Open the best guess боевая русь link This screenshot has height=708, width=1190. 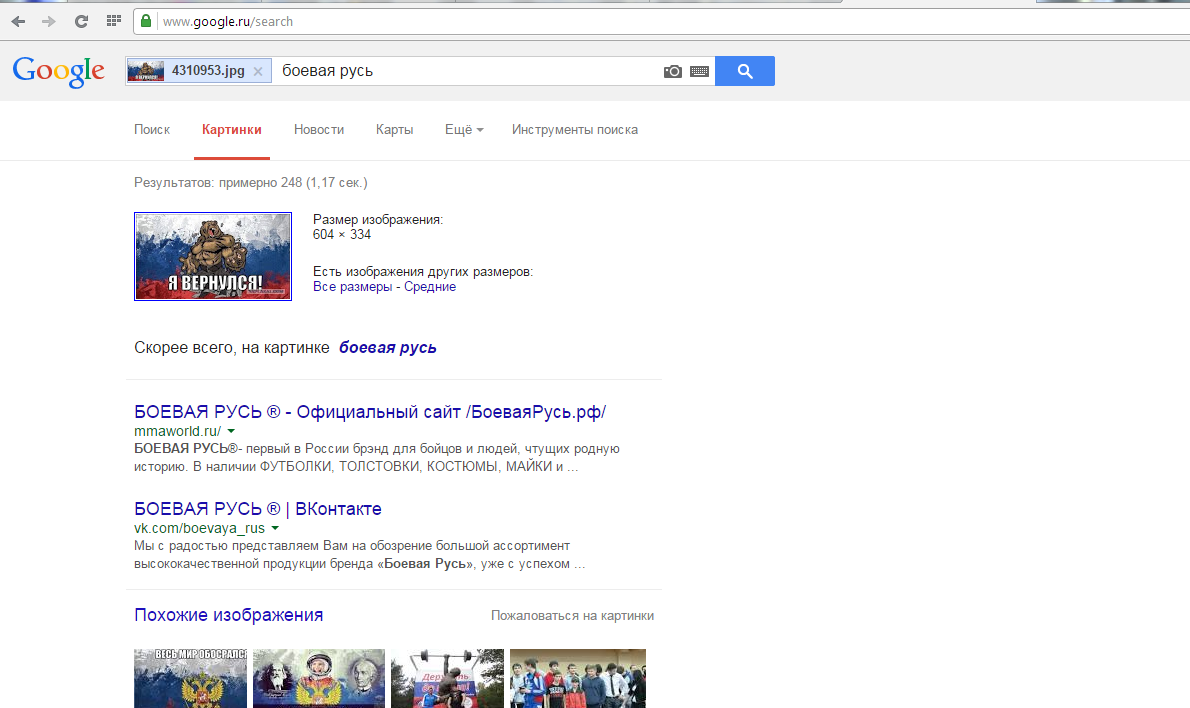pyautogui.click(x=387, y=348)
